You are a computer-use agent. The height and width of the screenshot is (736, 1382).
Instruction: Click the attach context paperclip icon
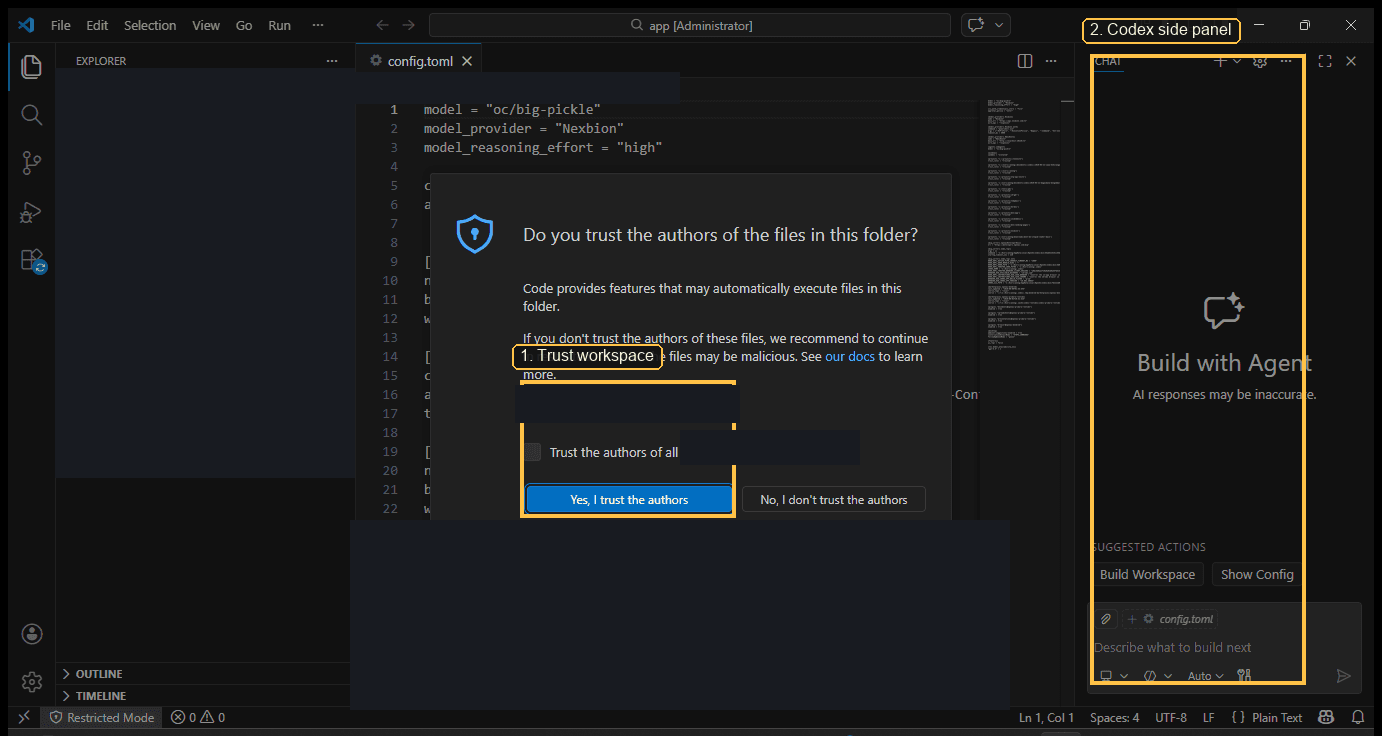coord(1106,619)
